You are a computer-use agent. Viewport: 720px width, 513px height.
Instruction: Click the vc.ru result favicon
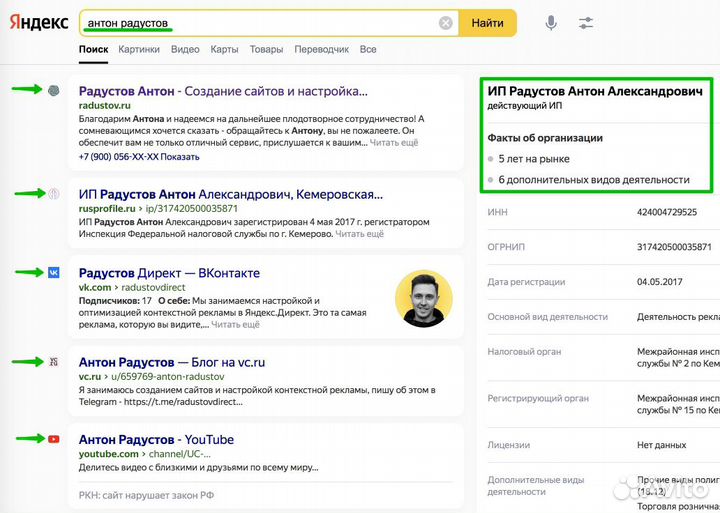[x=54, y=361]
